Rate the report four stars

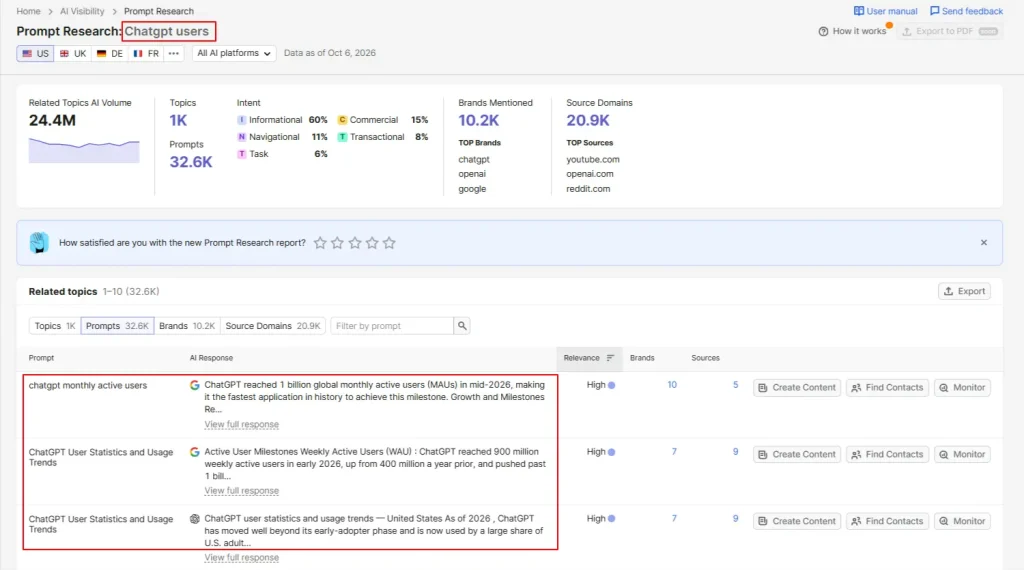point(372,243)
